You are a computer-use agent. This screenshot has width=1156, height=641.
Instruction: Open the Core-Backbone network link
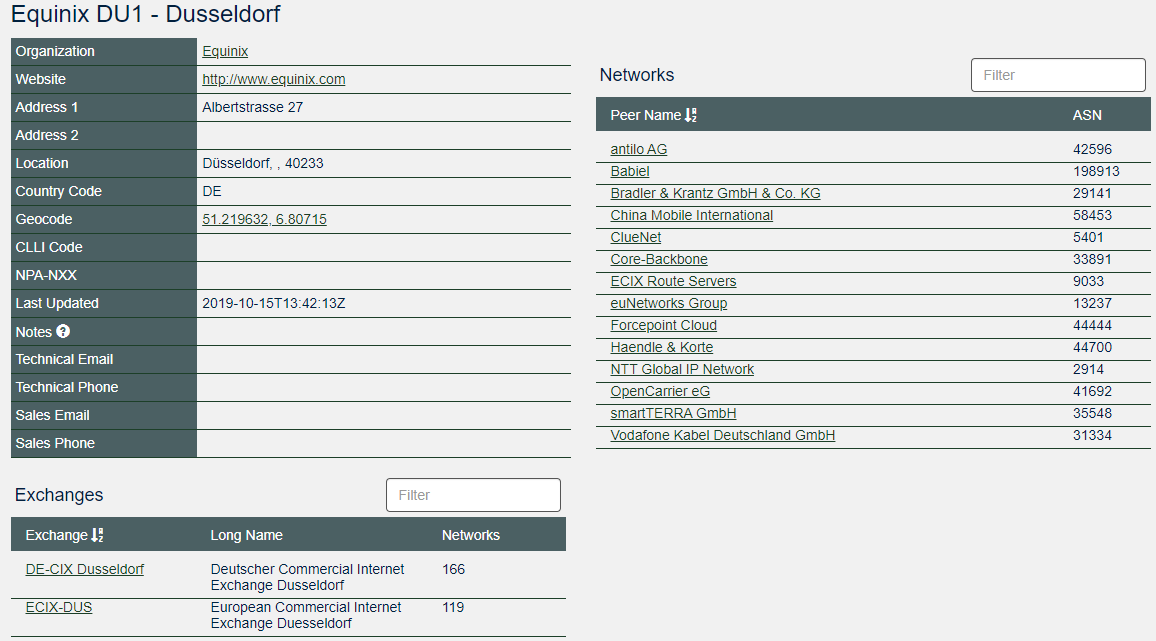659,260
